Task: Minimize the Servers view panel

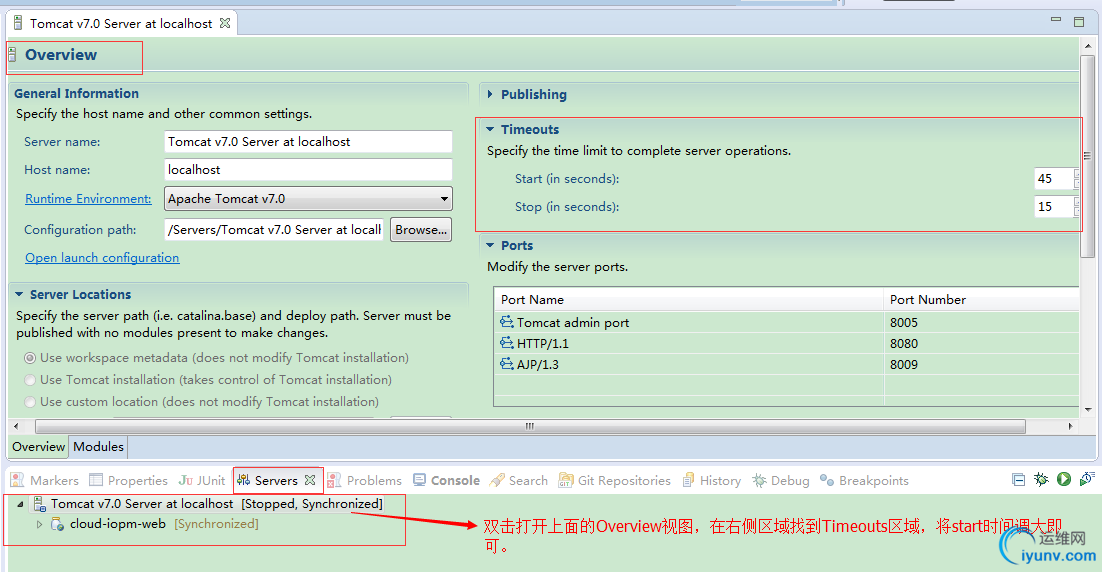Action: tap(1018, 479)
